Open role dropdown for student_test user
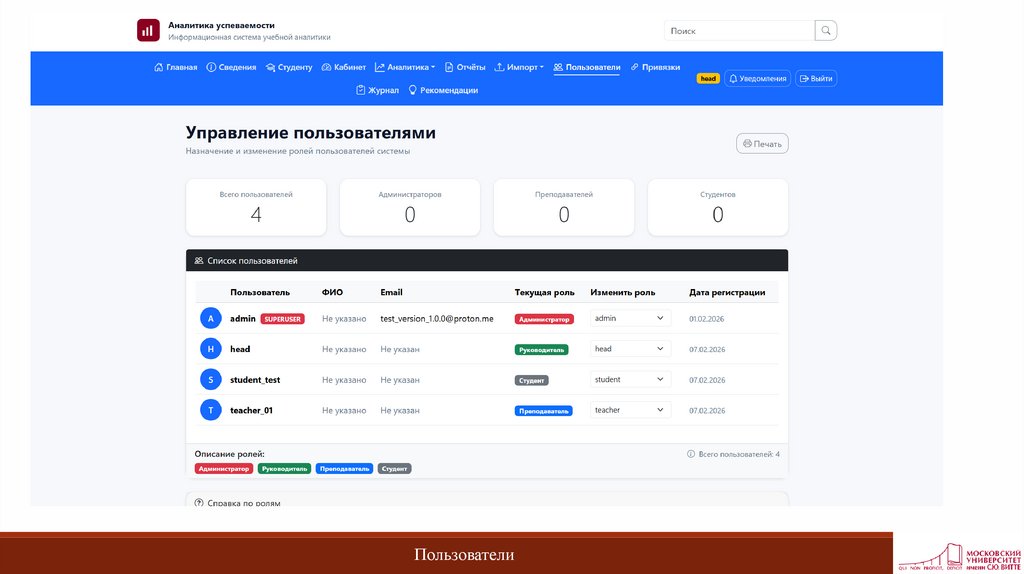Screen dimensions: 1024x574 tap(630, 379)
